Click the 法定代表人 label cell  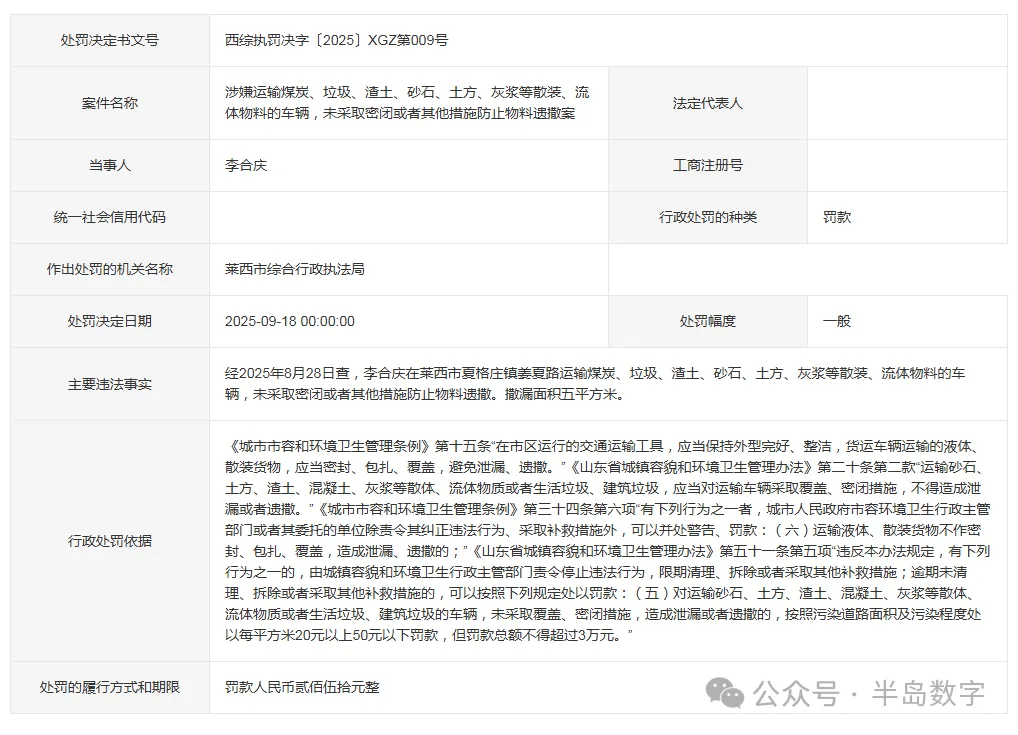pyautogui.click(x=708, y=103)
